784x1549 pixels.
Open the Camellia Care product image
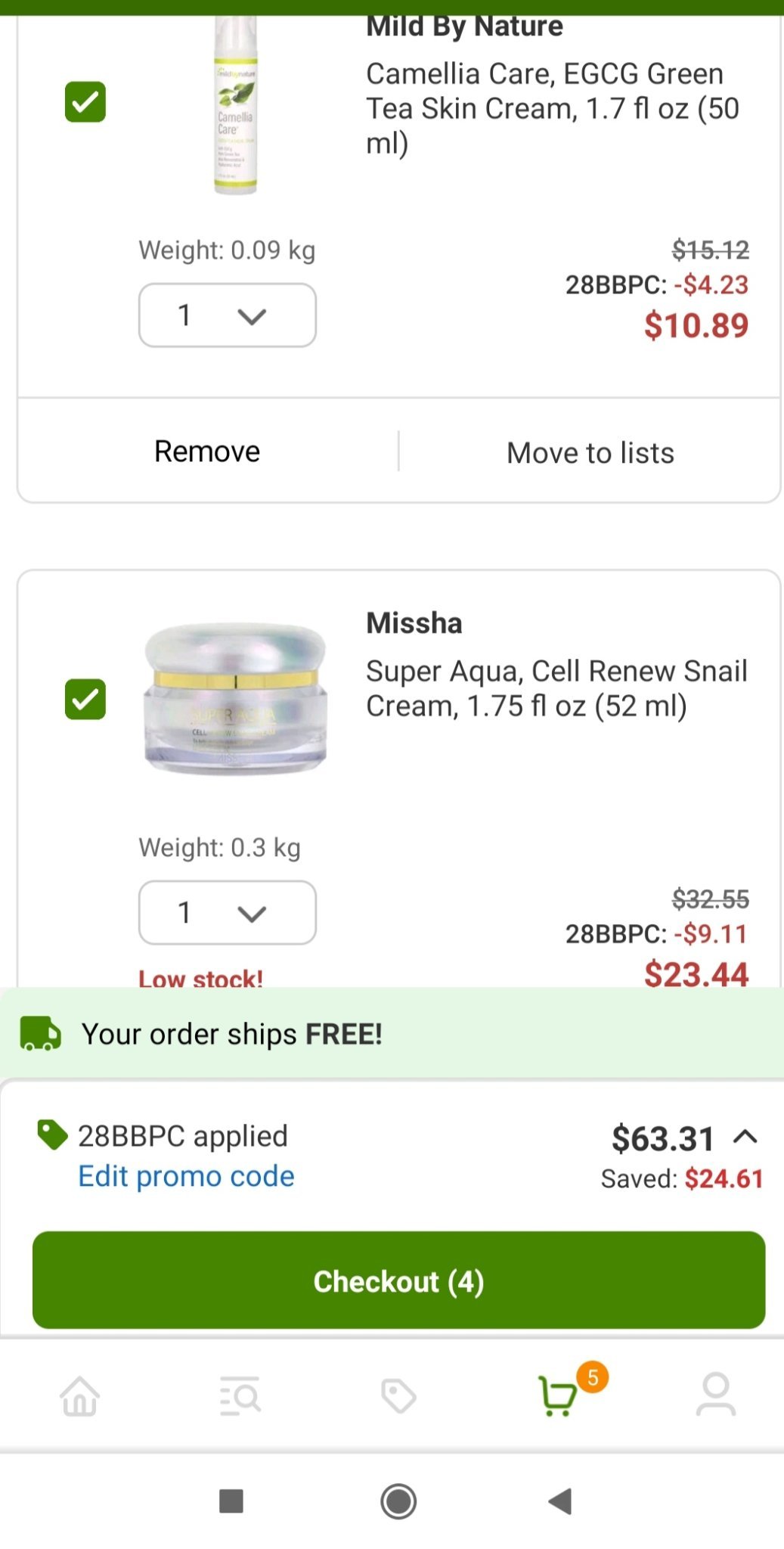(x=236, y=106)
